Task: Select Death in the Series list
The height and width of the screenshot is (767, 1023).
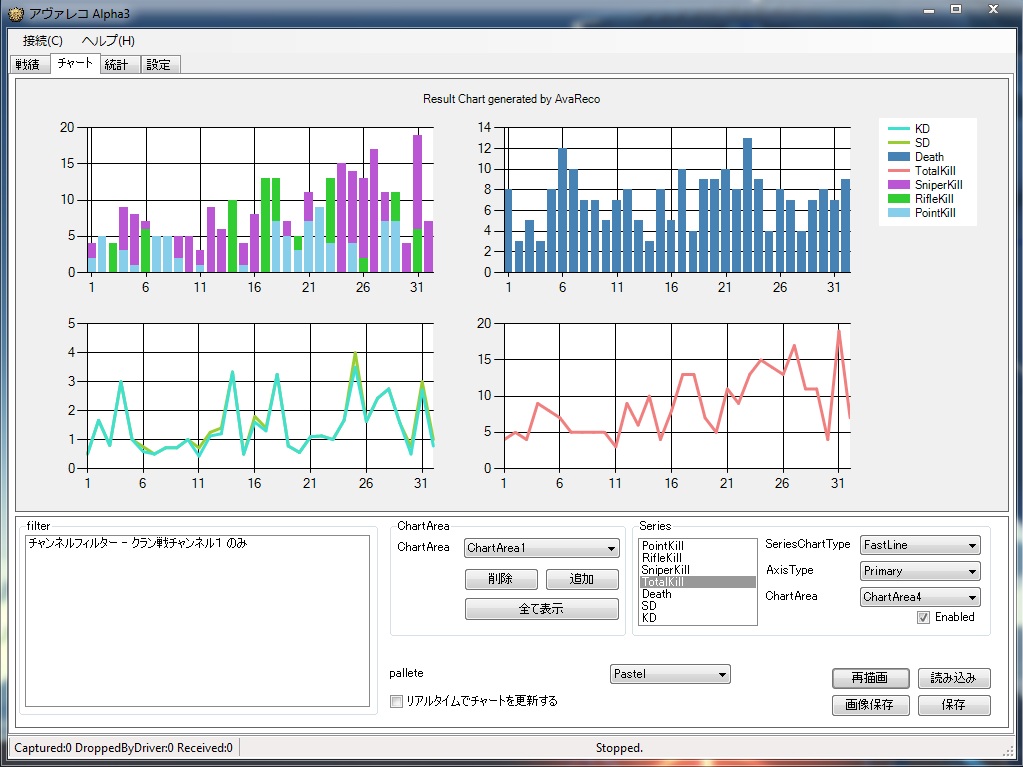Action: pos(697,594)
